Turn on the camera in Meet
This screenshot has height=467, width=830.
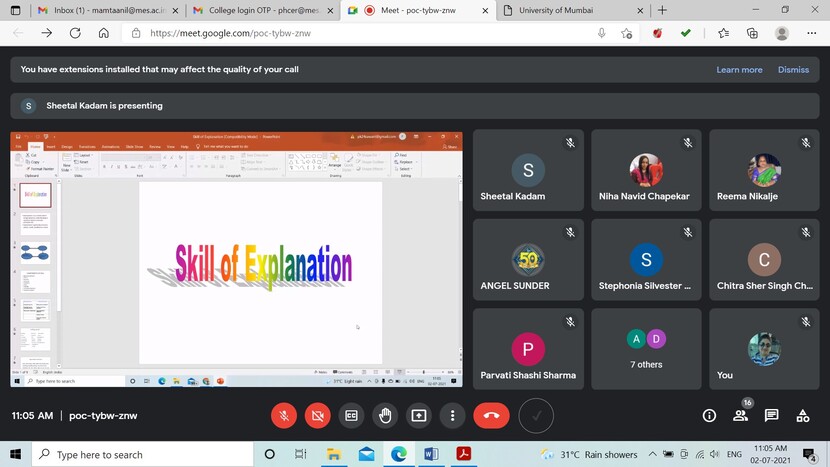click(318, 415)
